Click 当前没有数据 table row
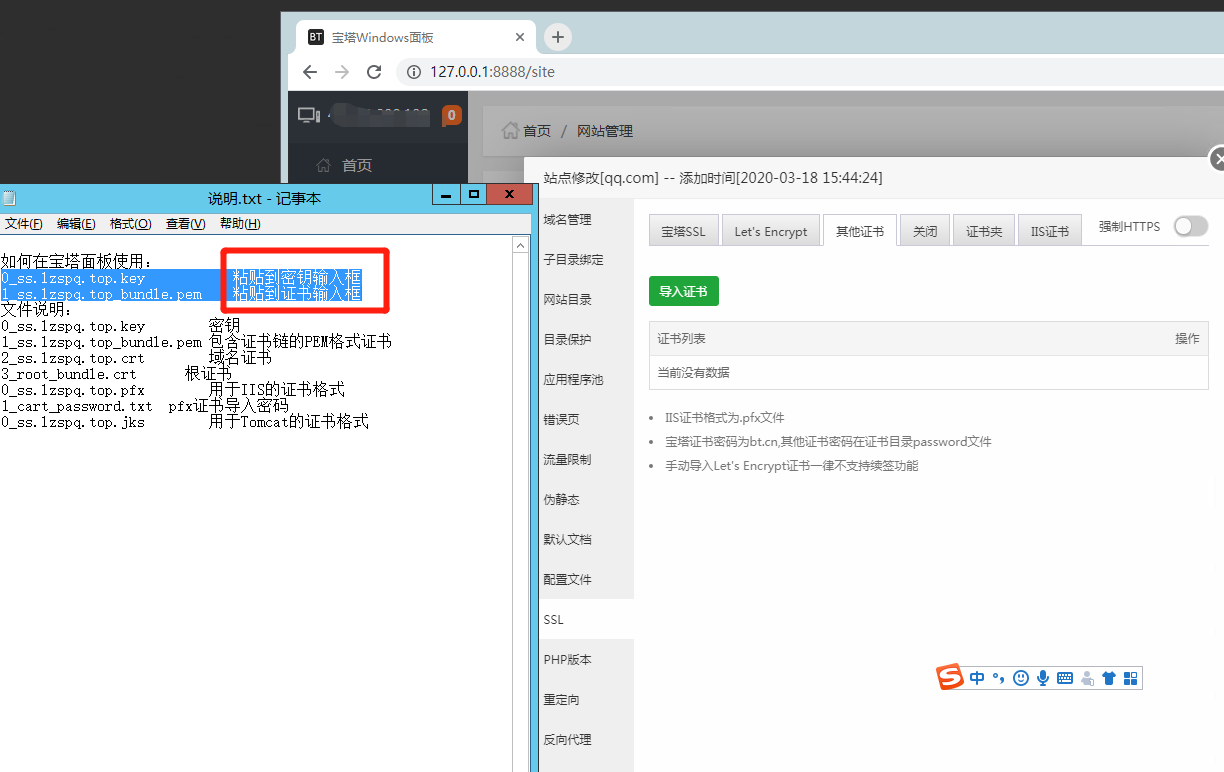1224x772 pixels. click(x=929, y=372)
